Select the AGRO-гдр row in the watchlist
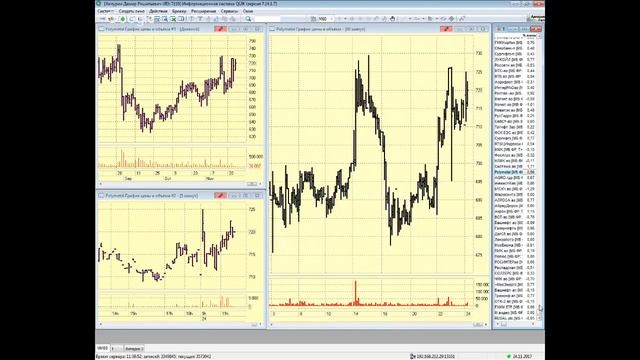This screenshot has height=360, width=640. [515, 178]
